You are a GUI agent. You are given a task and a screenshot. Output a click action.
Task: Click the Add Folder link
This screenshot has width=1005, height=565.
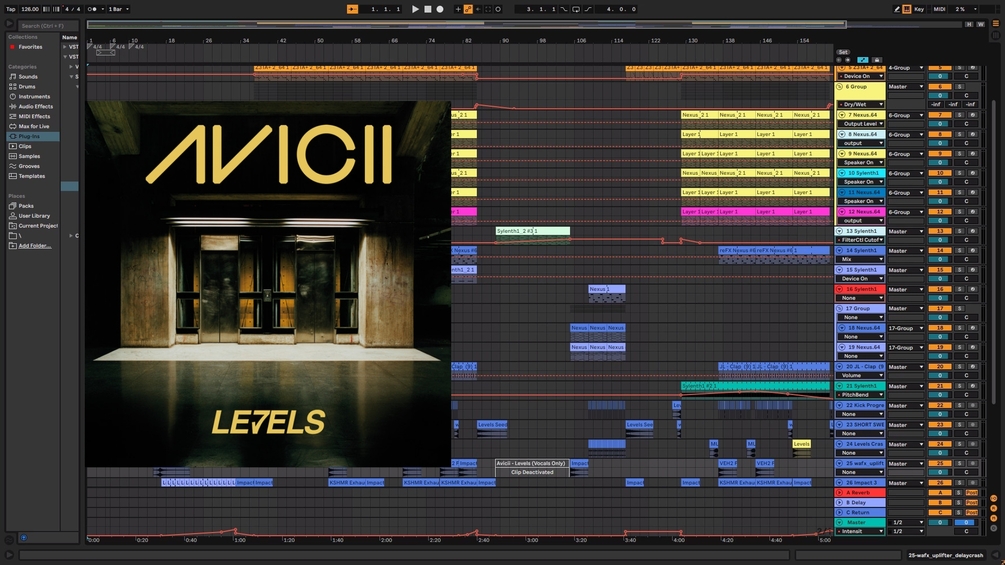tap(35, 245)
